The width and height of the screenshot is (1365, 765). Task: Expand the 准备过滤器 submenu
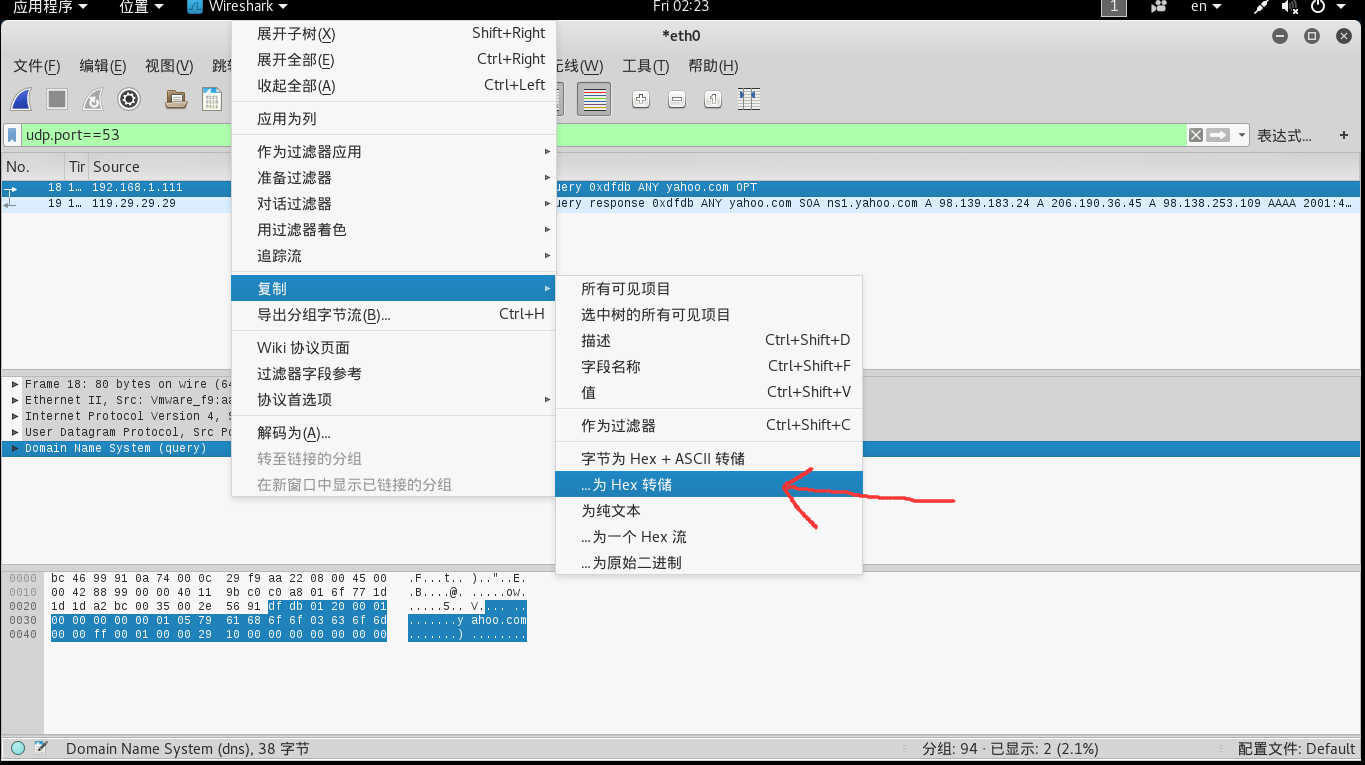coord(394,178)
